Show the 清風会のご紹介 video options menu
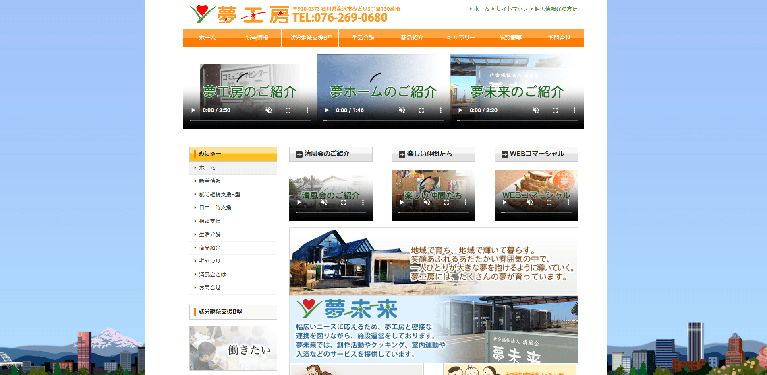This screenshot has width=767, height=375. click(x=363, y=202)
